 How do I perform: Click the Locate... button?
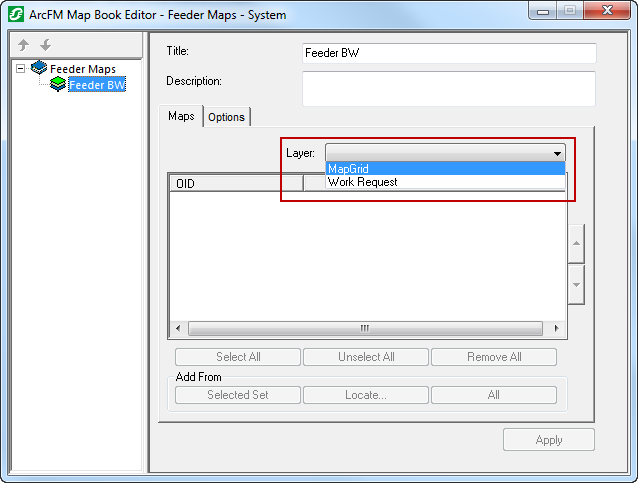366,395
